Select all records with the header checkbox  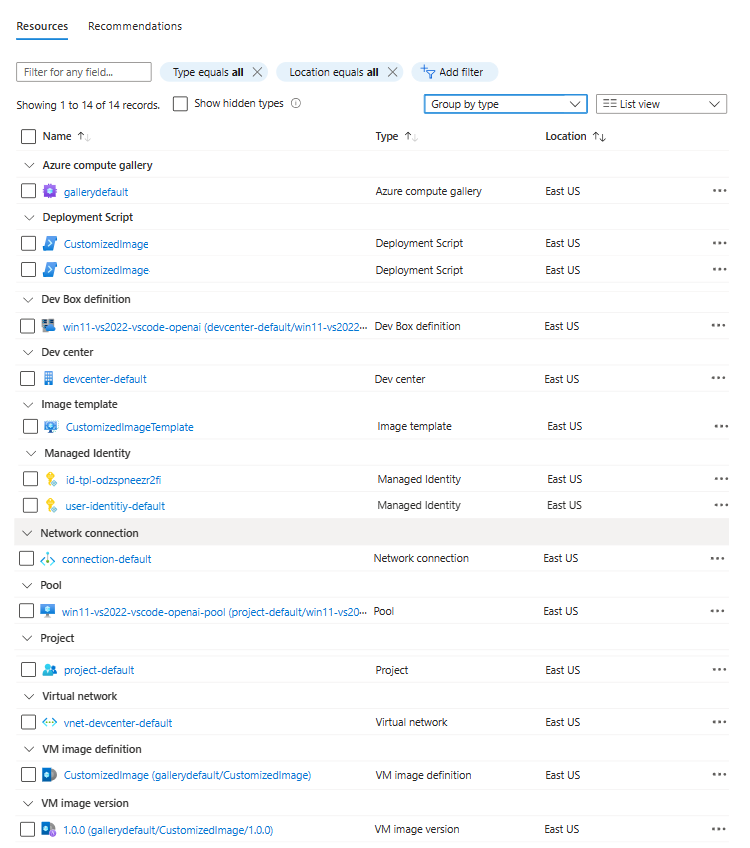point(28,137)
